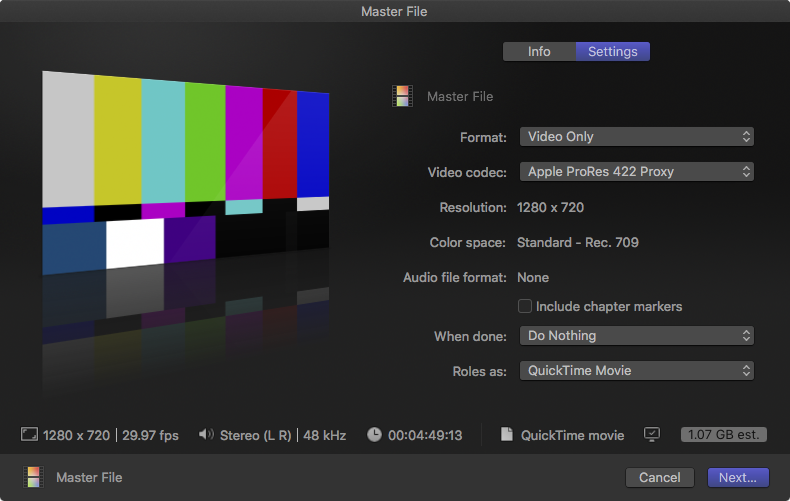
Task: Open the Video codec dropdown
Action: pyautogui.click(x=637, y=171)
